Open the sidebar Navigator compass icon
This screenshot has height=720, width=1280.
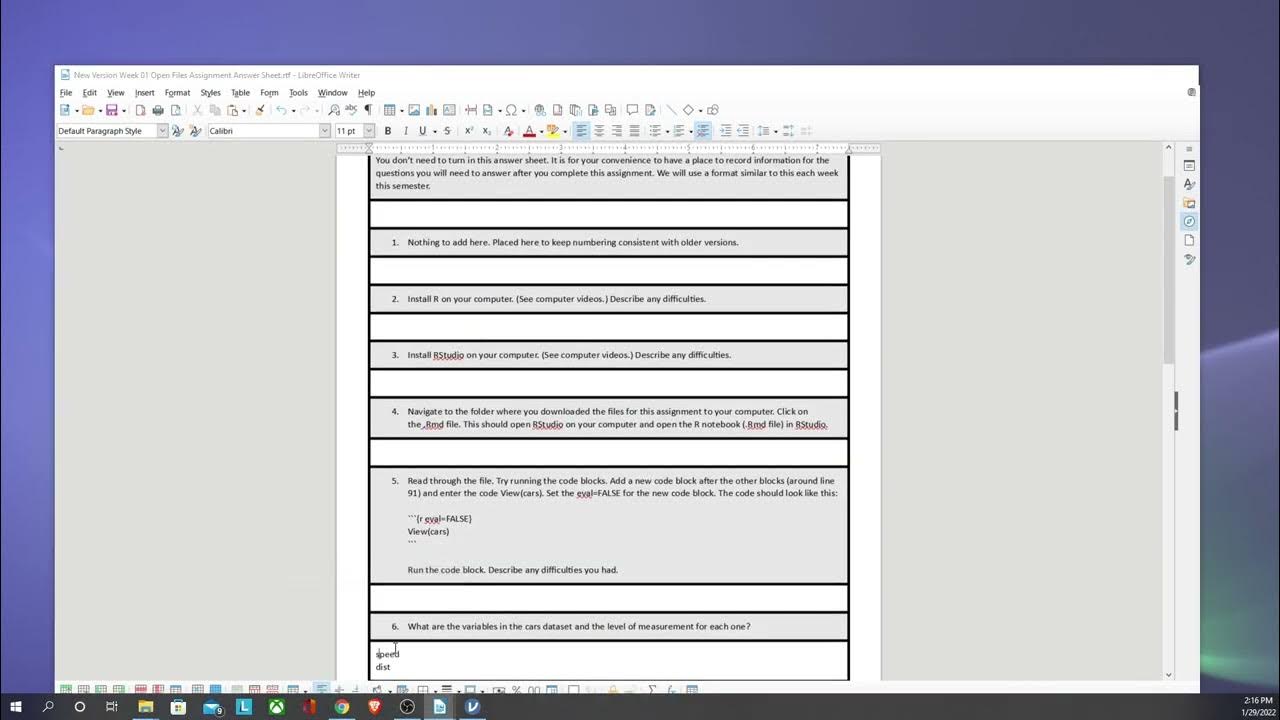click(x=1189, y=221)
